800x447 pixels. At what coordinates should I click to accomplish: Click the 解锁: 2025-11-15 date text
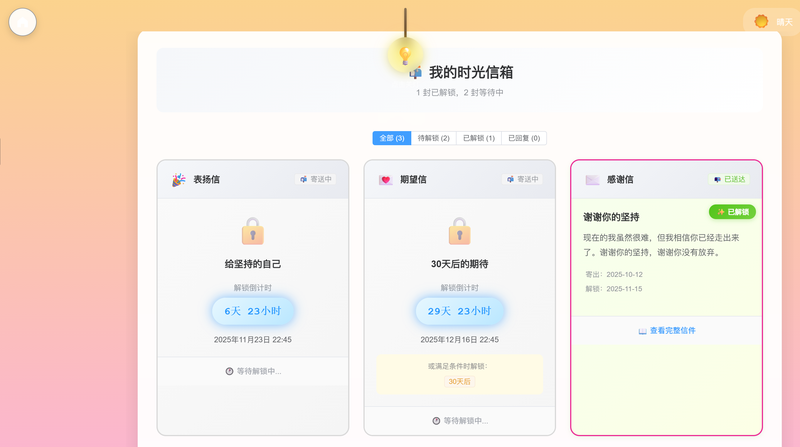[x=614, y=289]
